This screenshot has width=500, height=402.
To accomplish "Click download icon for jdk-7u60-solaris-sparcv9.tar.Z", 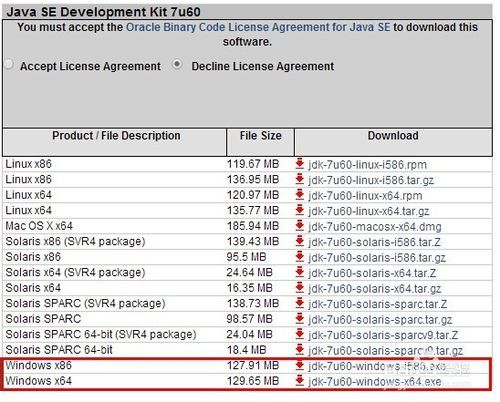I will (x=300, y=334).
